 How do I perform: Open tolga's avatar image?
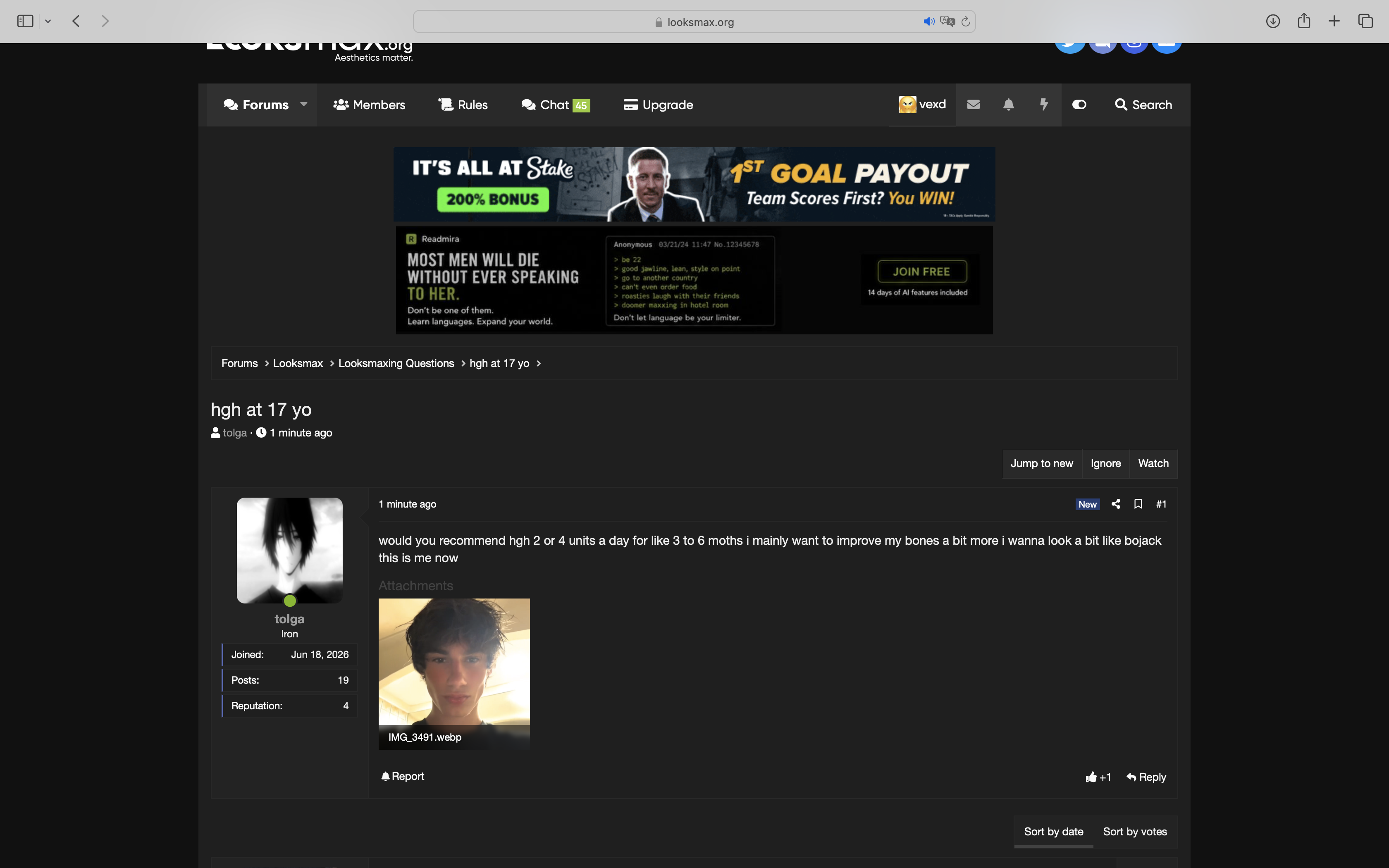pos(290,551)
